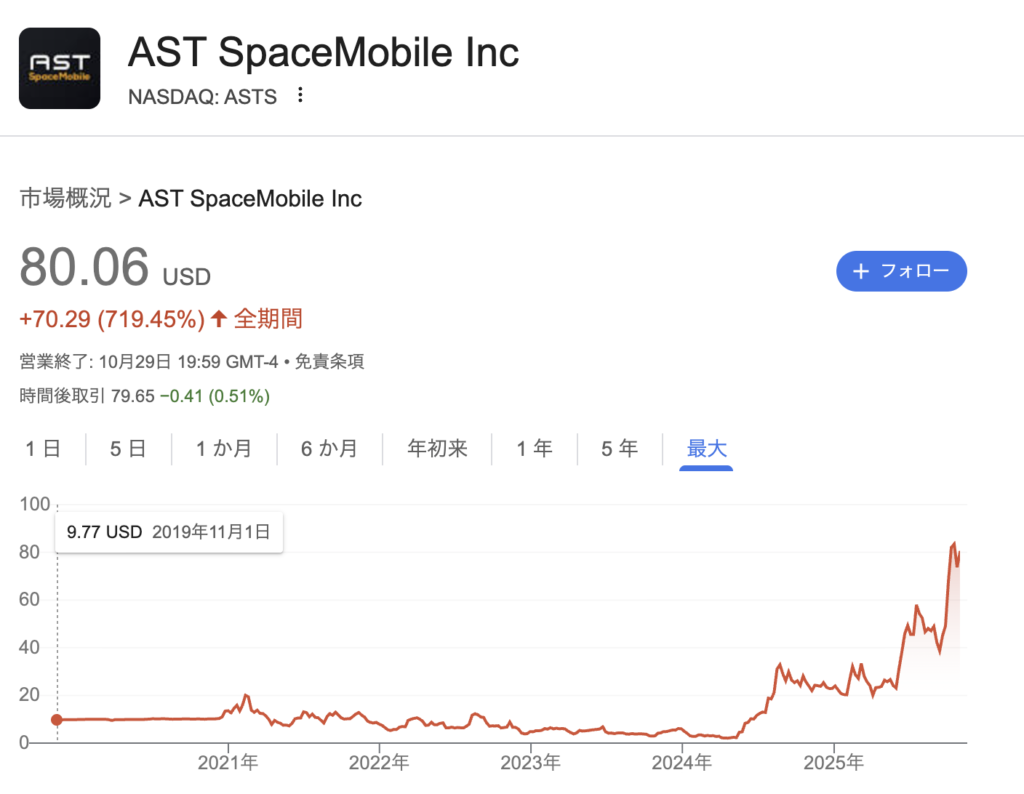Show the 1か月 chart range
The image size is (1024, 794).
point(223,448)
